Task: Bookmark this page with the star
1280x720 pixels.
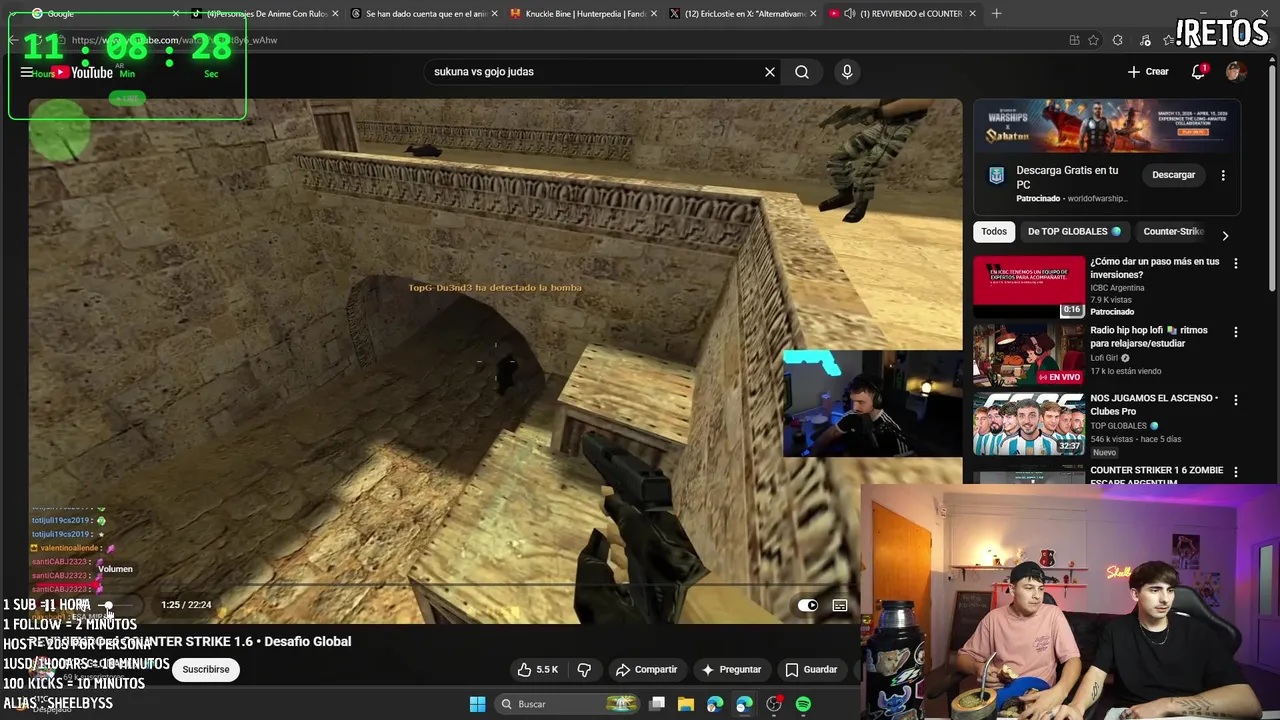Action: point(1093,40)
